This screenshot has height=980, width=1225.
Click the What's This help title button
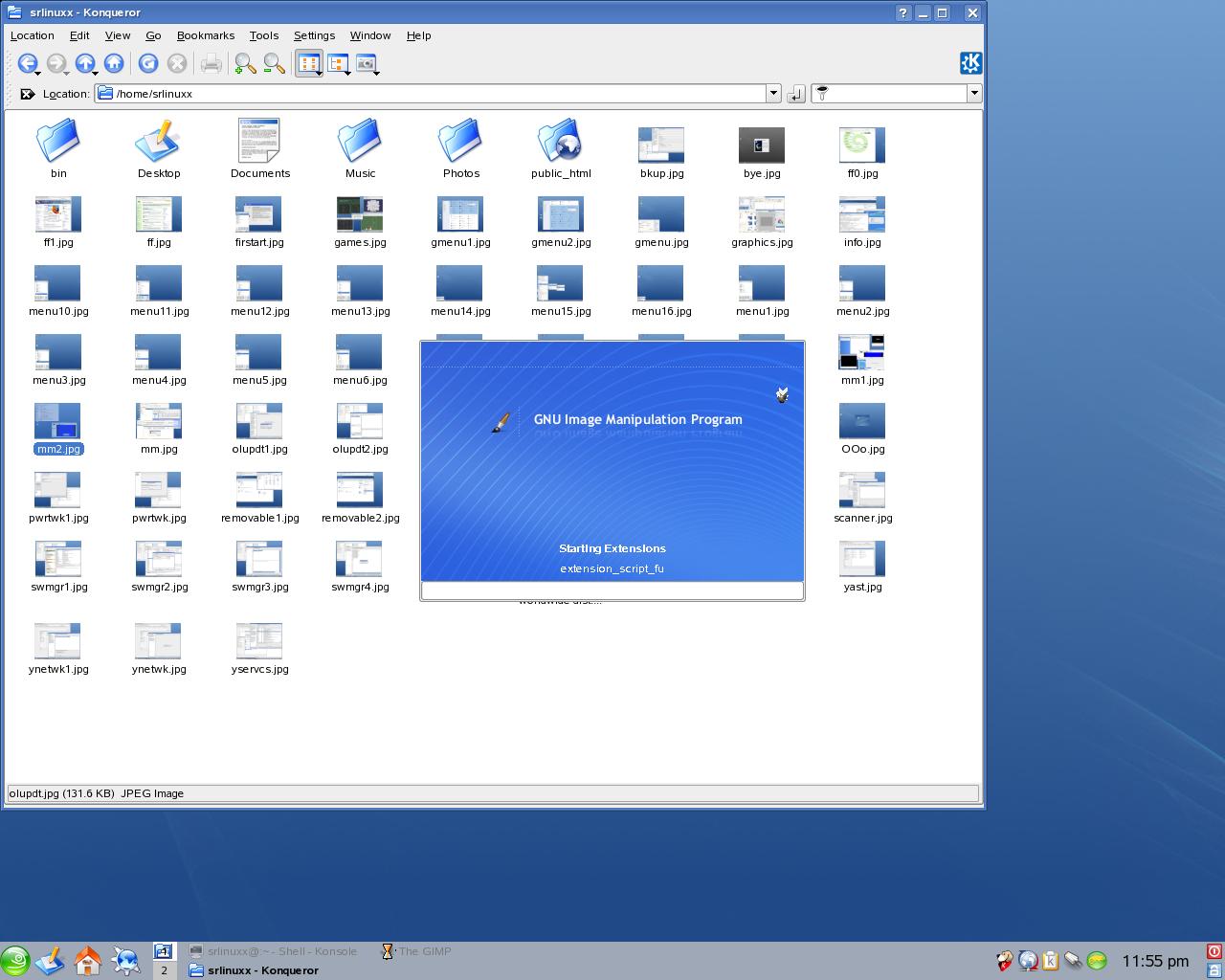click(x=903, y=12)
